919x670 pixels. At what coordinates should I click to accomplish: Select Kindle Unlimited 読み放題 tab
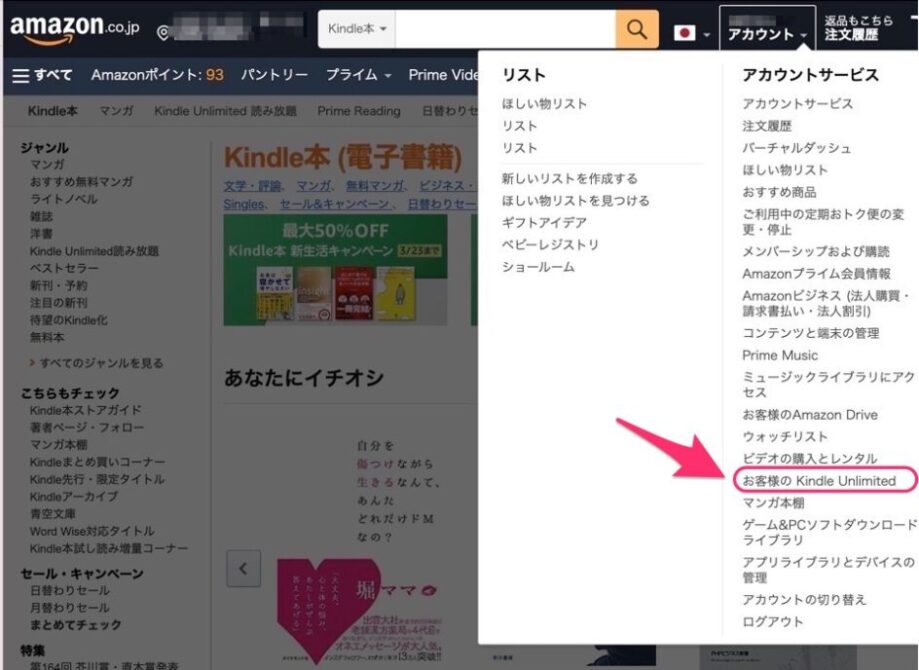225,111
